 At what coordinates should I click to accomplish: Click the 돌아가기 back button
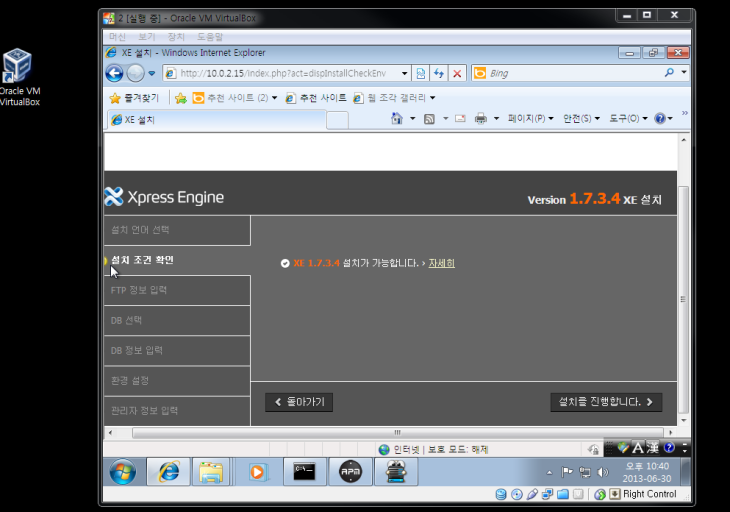click(299, 402)
